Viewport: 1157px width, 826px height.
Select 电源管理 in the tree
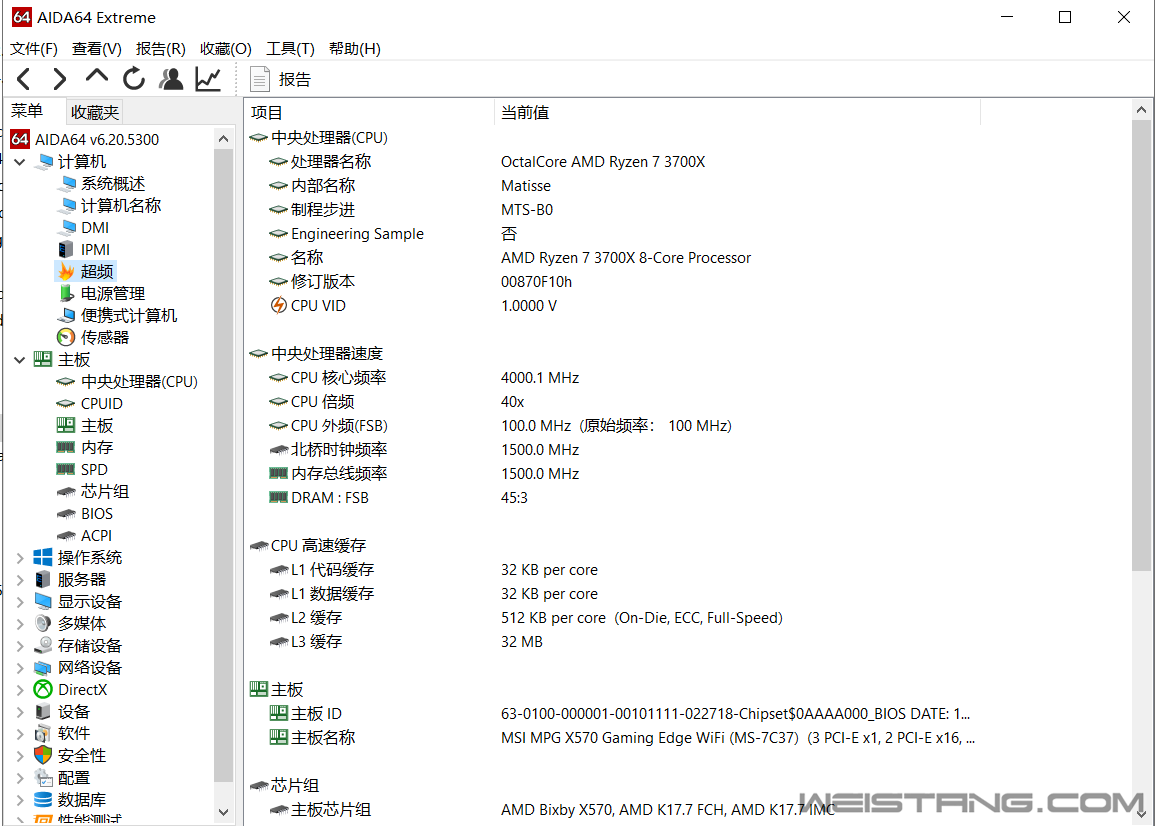point(112,293)
